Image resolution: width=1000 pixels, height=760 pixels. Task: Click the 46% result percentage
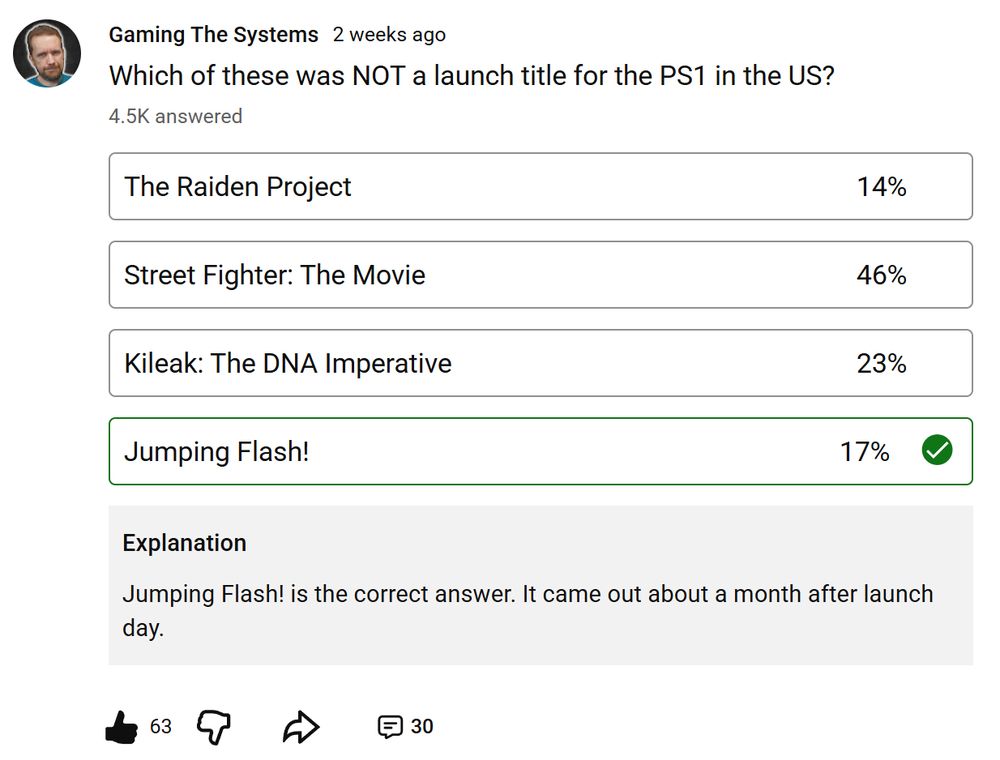881,275
